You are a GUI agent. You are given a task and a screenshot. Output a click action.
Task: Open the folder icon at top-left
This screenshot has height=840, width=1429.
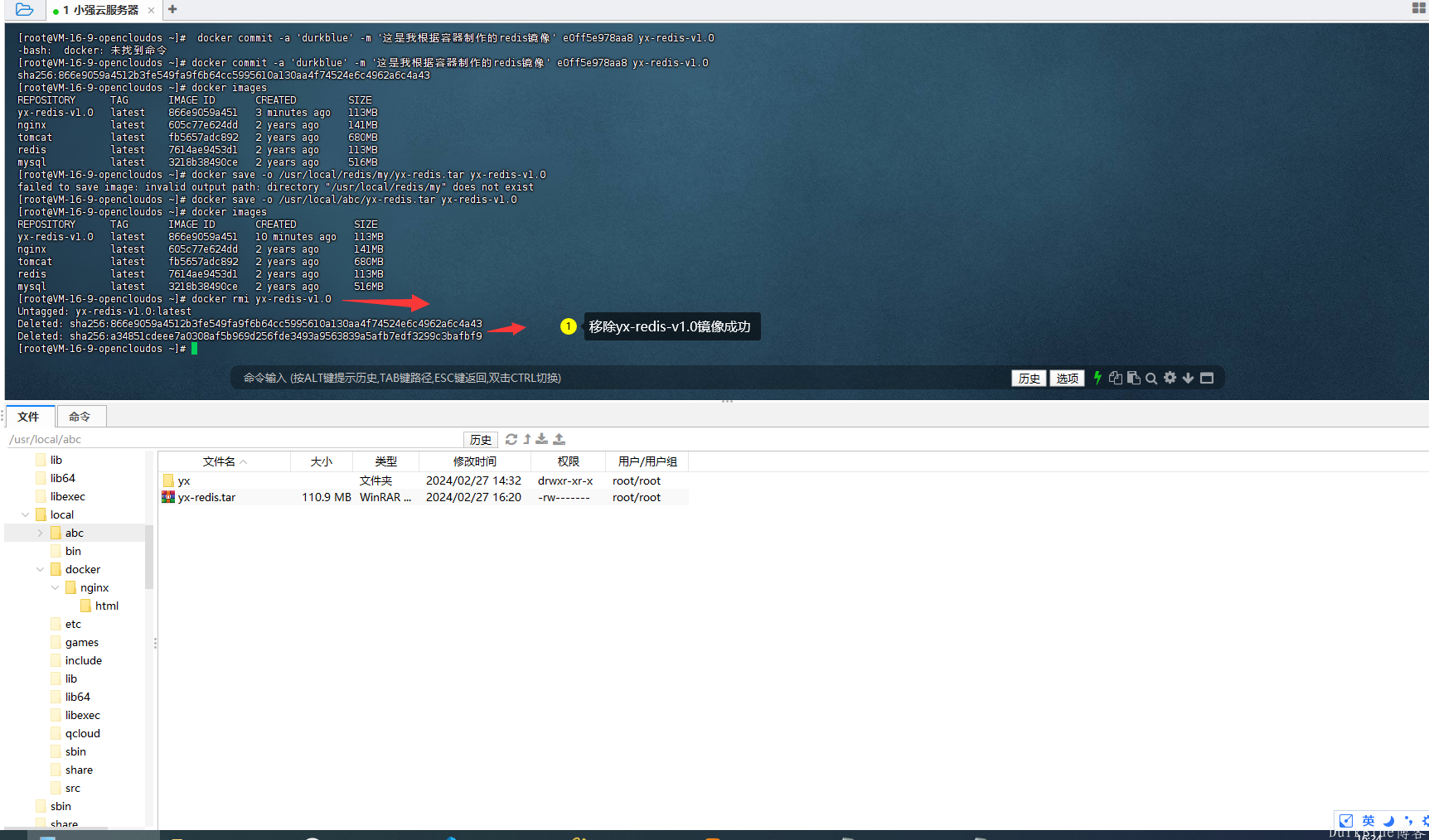pyautogui.click(x=25, y=9)
